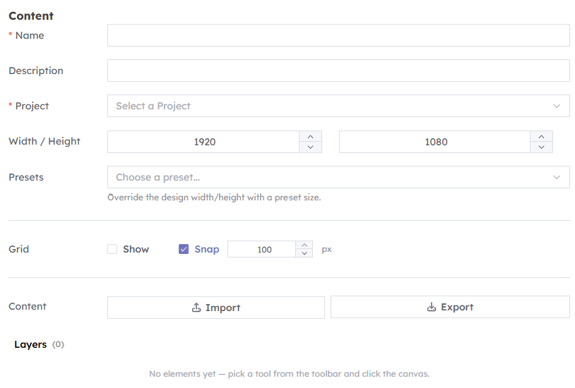Focus the Name input field

click(338, 36)
